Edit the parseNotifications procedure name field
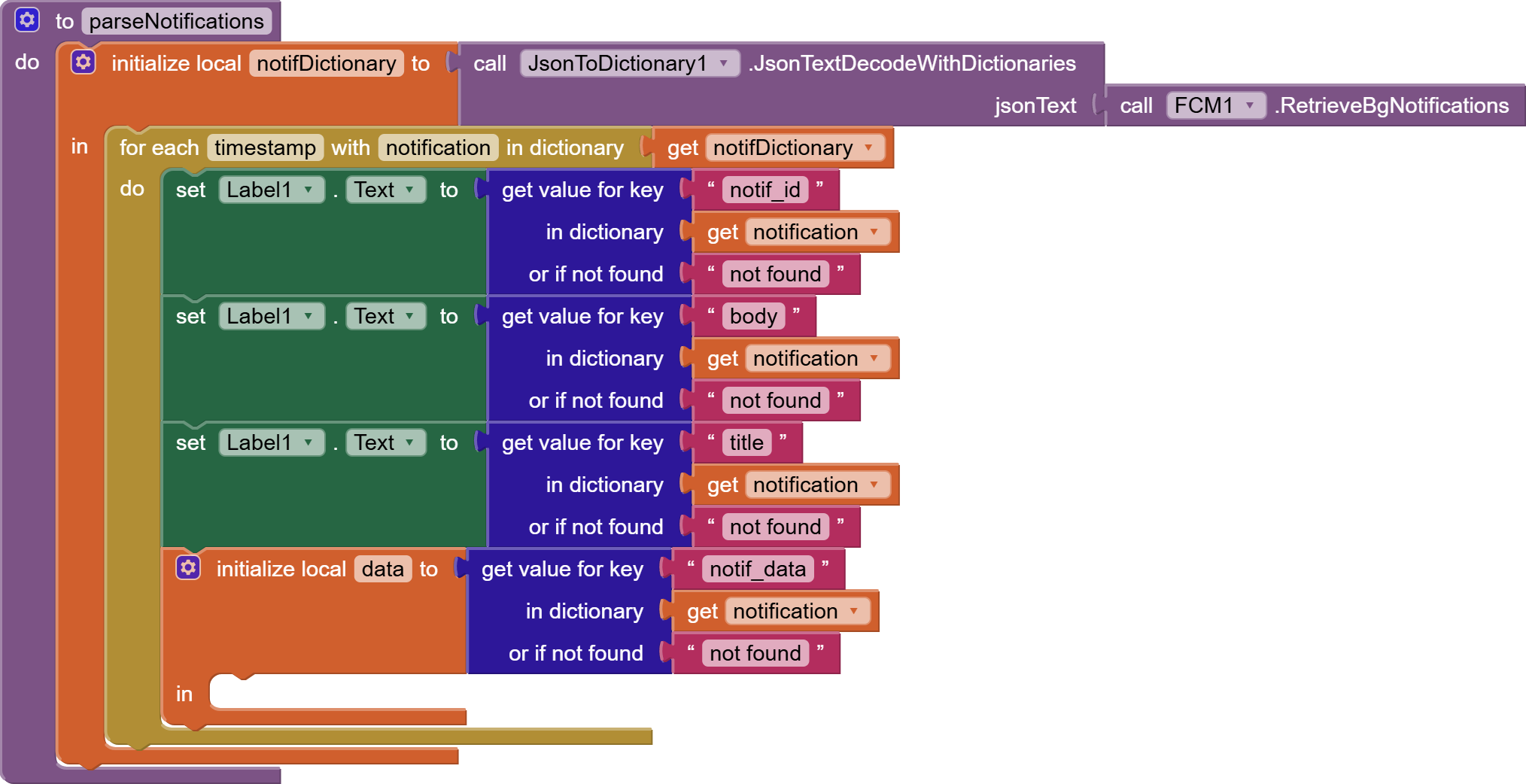The width and height of the screenshot is (1526, 784). 176,21
